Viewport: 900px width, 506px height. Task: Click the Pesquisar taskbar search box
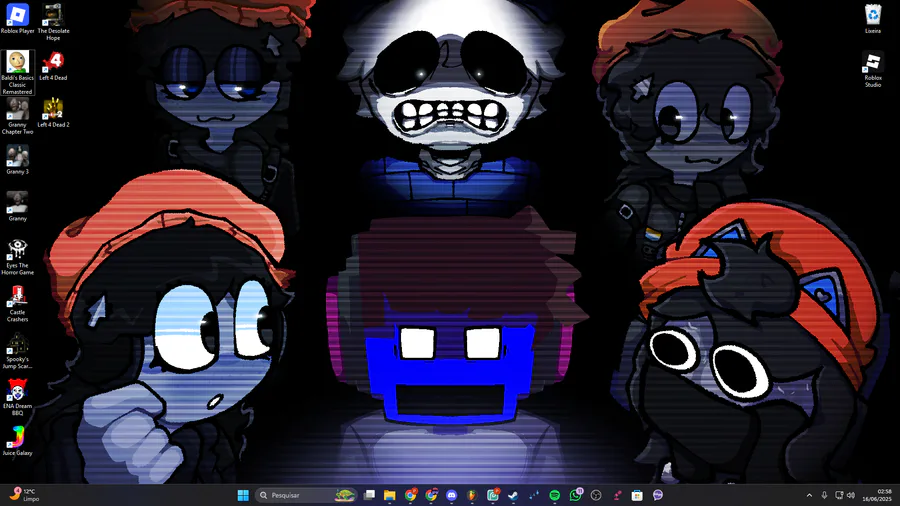point(306,495)
